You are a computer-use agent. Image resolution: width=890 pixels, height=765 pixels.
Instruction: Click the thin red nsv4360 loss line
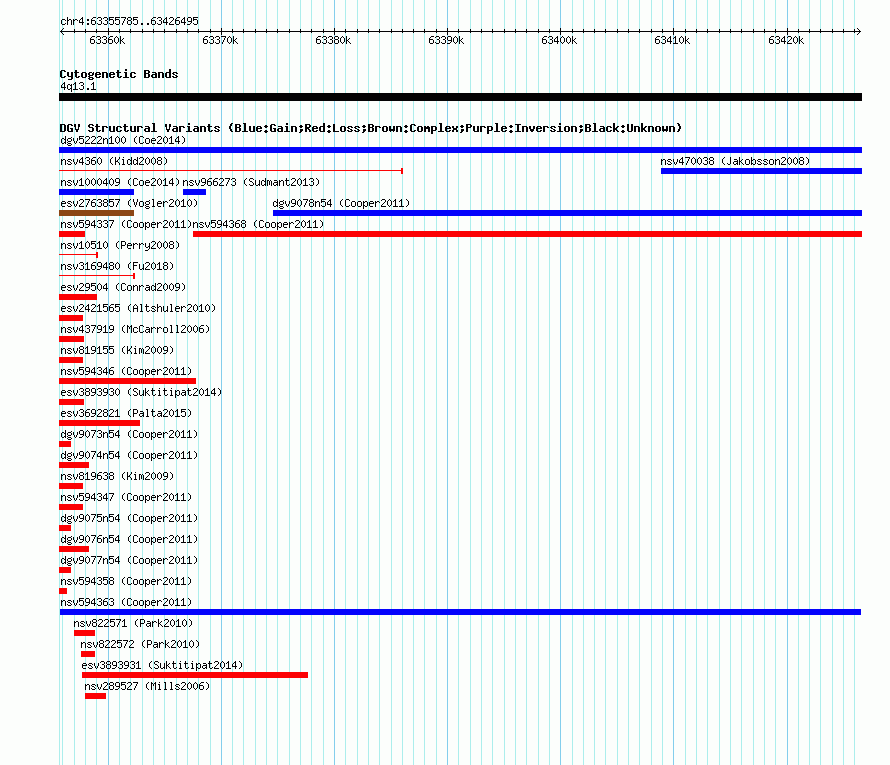(231, 171)
